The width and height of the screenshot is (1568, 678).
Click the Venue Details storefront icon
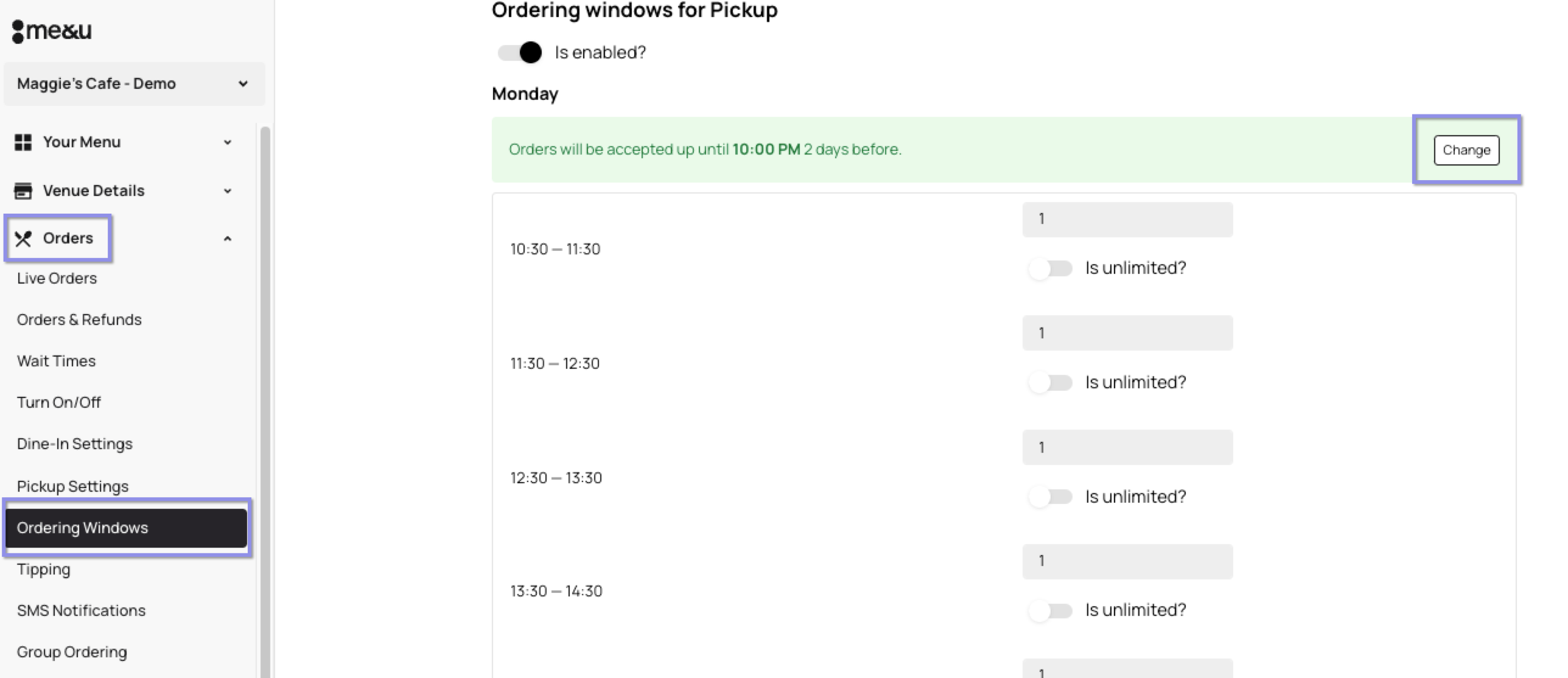point(23,191)
